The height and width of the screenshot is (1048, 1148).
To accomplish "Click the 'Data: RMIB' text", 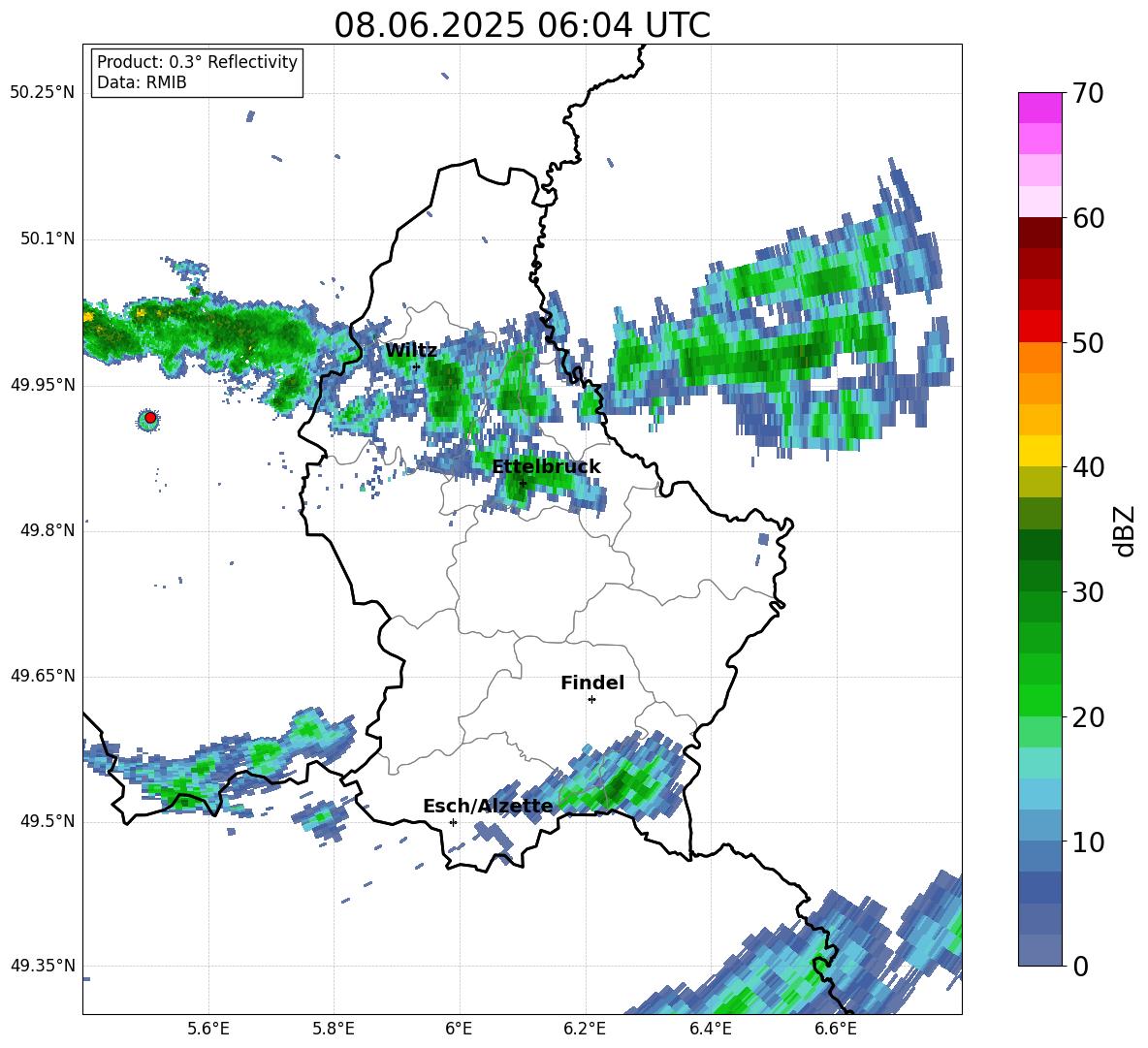I will [x=142, y=82].
